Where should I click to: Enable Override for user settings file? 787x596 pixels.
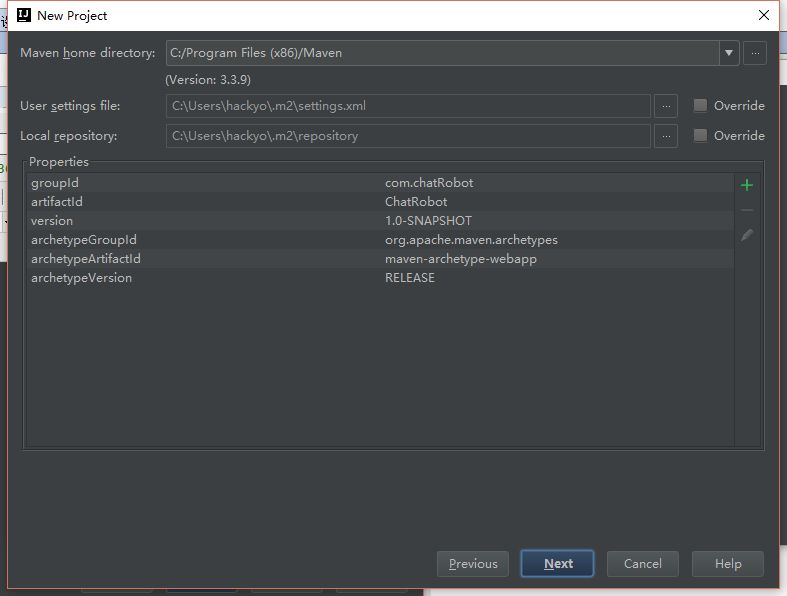click(x=700, y=106)
